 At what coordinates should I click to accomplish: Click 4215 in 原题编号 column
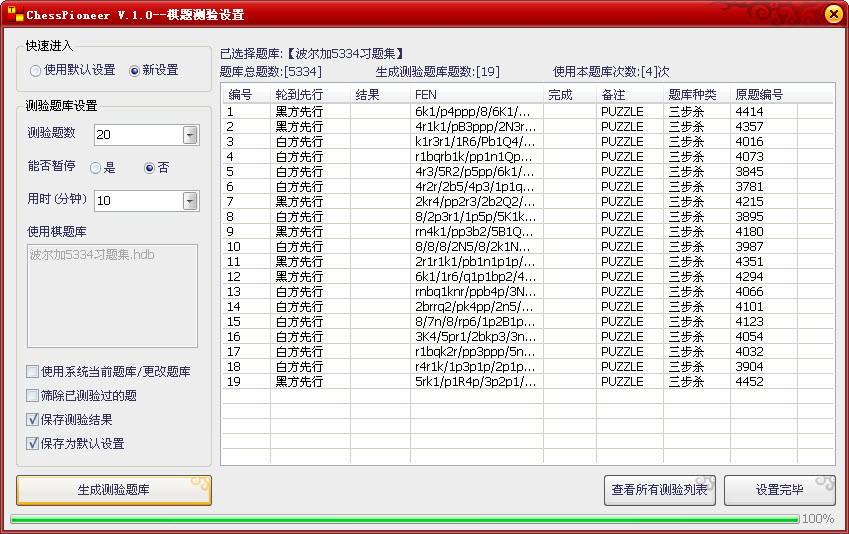click(x=749, y=201)
